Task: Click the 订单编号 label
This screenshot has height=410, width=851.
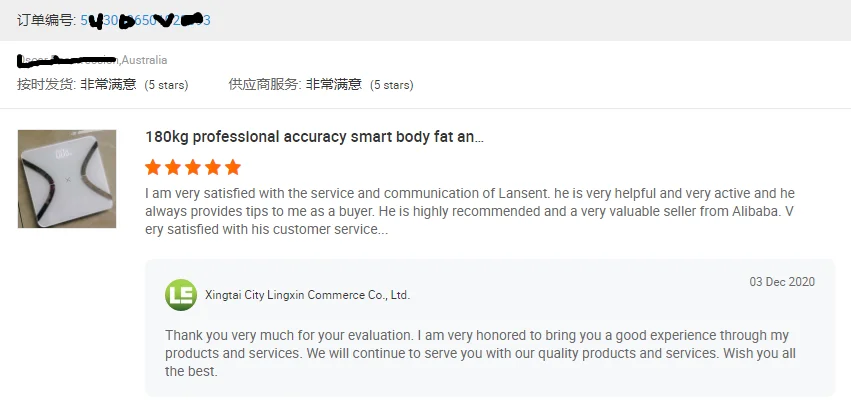Action: (x=46, y=20)
